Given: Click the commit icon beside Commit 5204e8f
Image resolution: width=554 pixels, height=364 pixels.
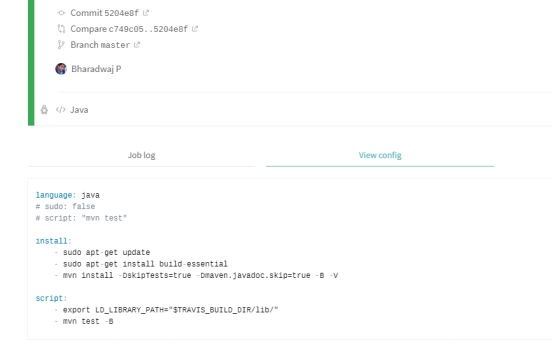Looking at the screenshot, I should [x=61, y=13].
